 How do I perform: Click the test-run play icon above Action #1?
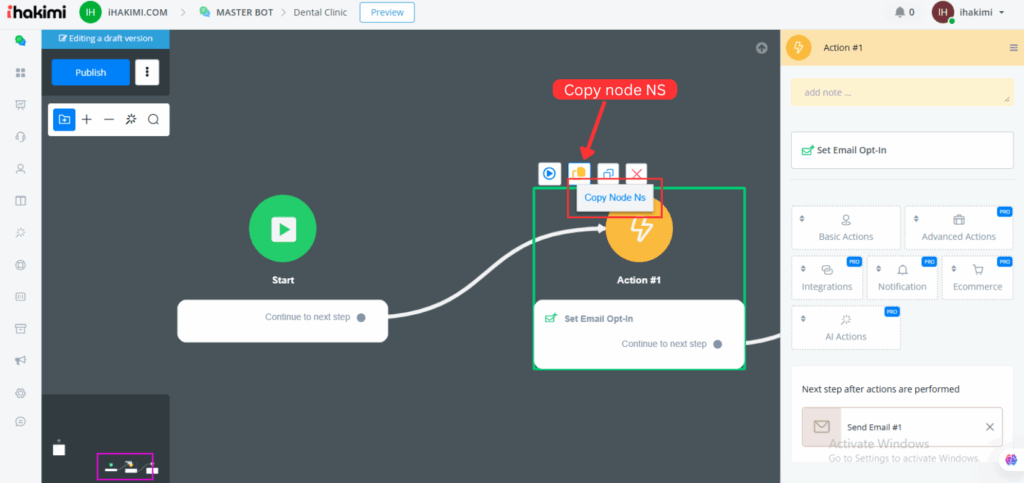point(549,173)
